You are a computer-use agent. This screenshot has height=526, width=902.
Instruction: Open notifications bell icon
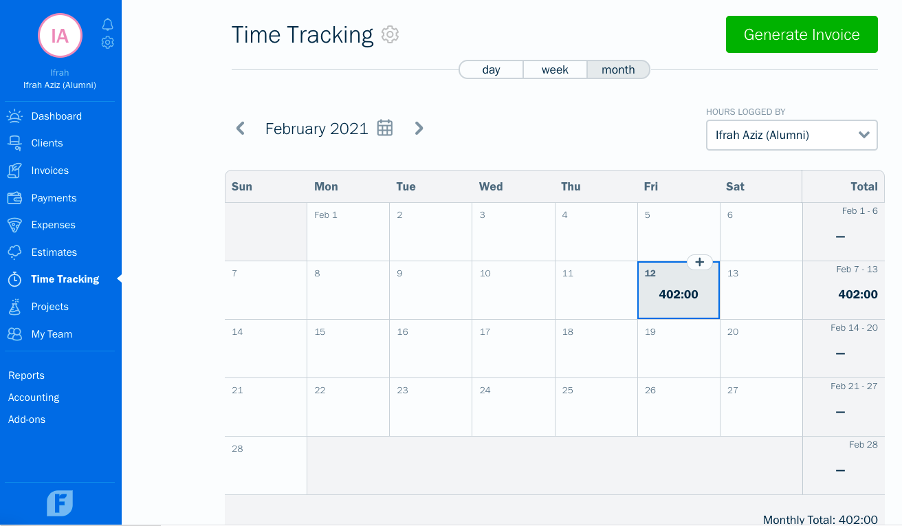coord(108,24)
